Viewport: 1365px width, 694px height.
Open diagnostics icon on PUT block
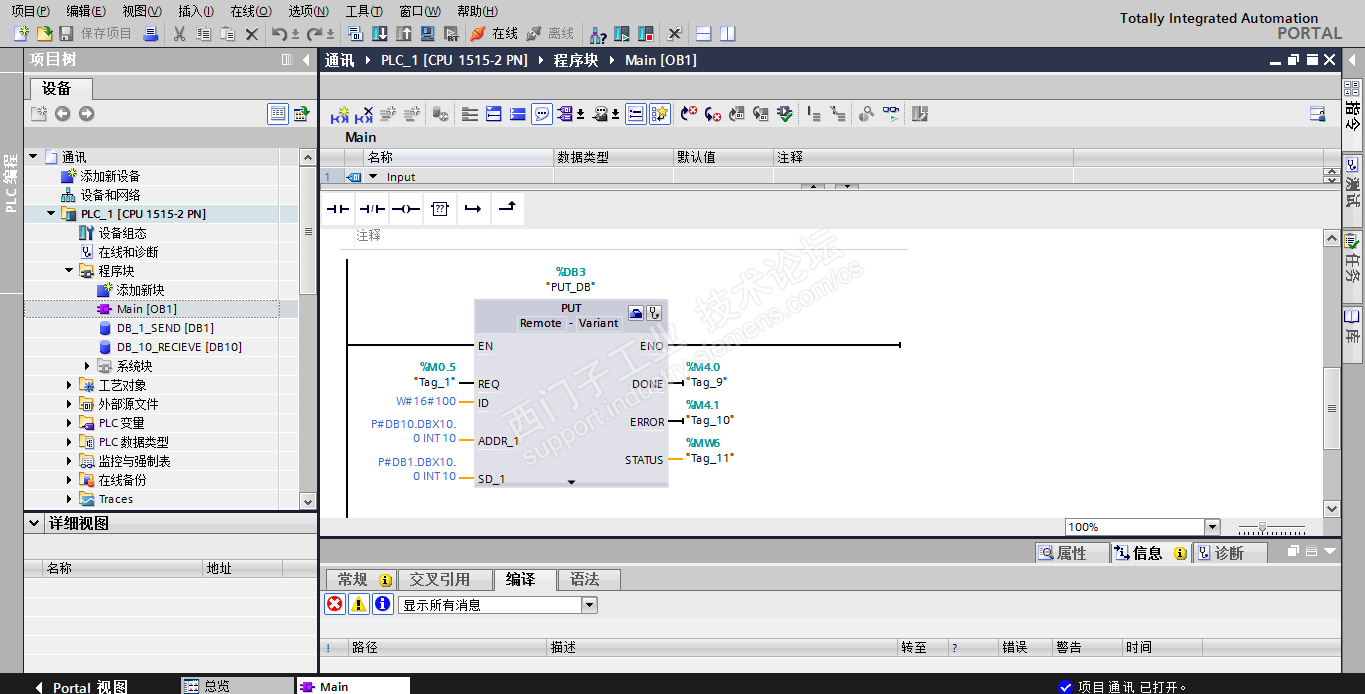(654, 313)
